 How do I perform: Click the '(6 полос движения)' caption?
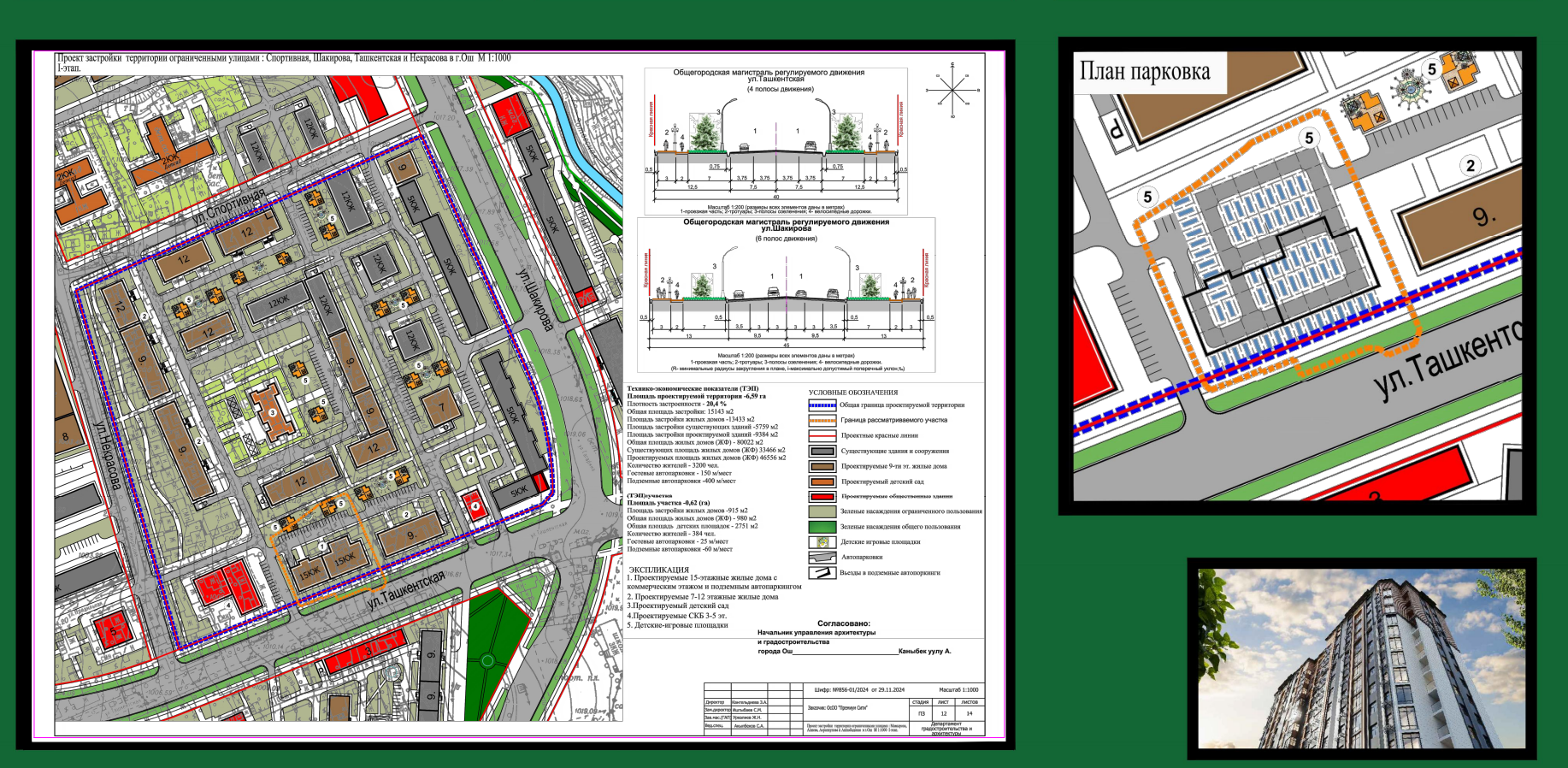(786, 239)
